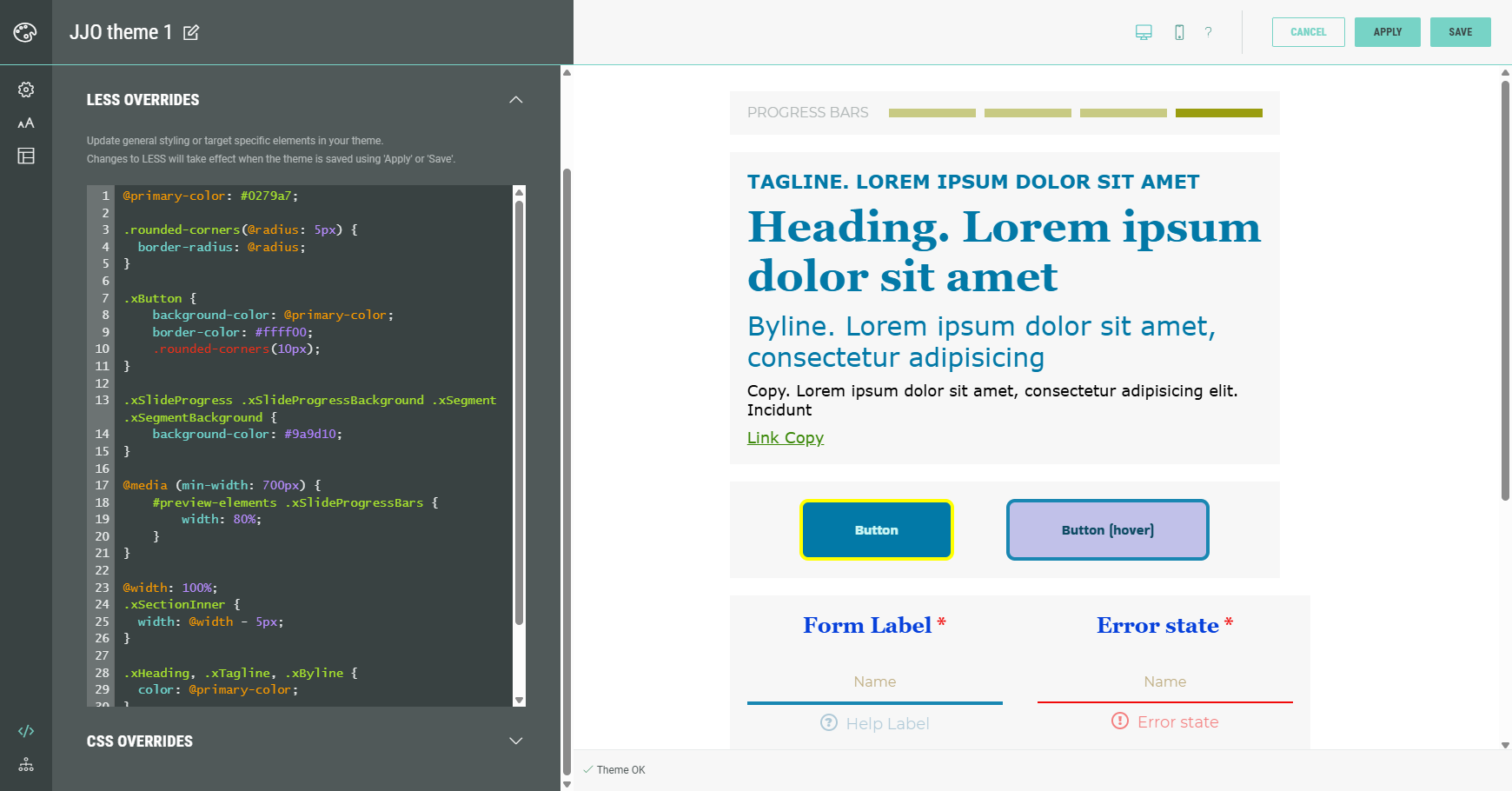Click the last dark progress bar segment
Image resolution: width=1512 pixels, height=791 pixels.
coord(1218,113)
